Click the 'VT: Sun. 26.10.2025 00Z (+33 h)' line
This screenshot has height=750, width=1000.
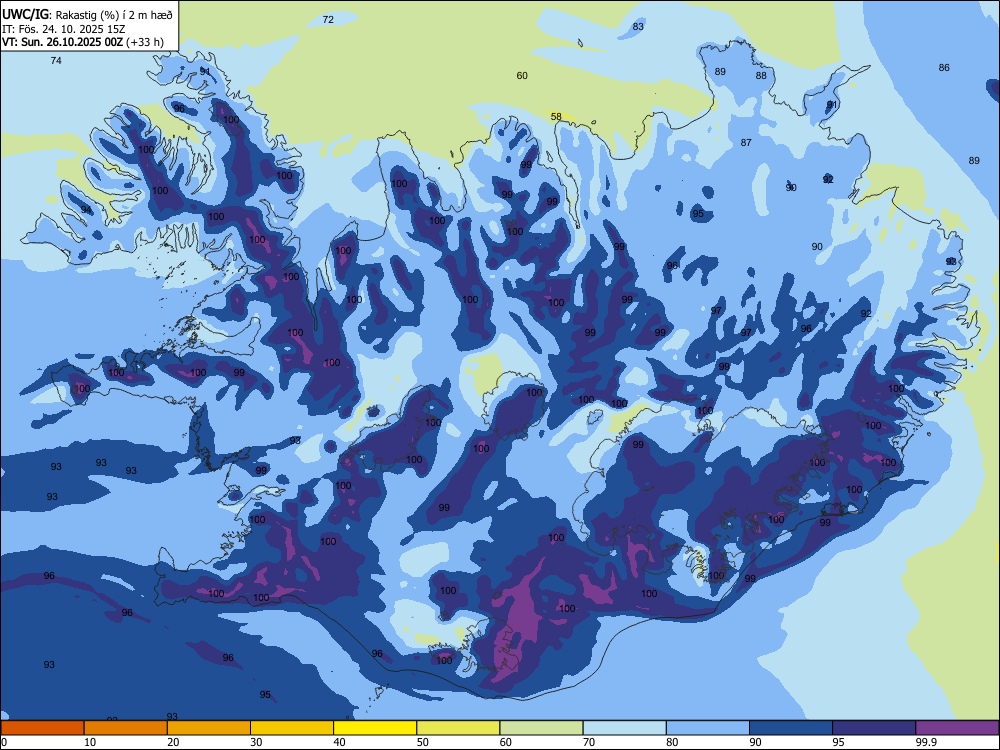pyautogui.click(x=83, y=42)
